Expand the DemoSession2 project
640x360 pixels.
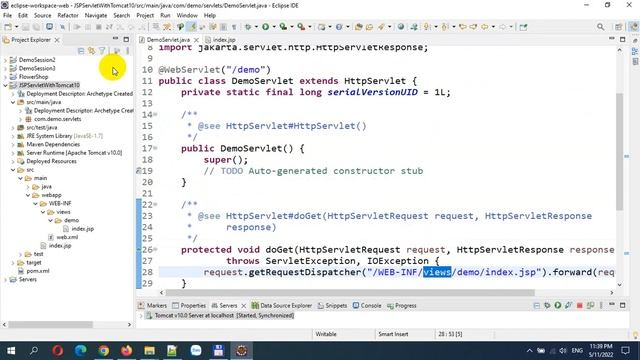tap(5, 60)
